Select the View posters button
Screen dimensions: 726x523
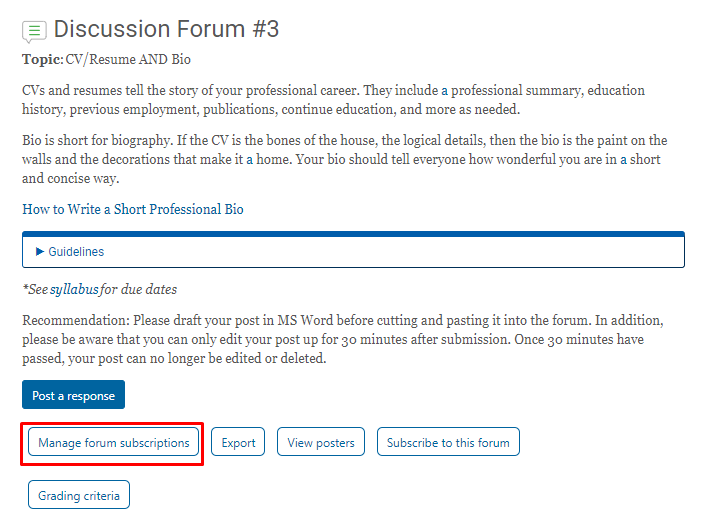[321, 442]
